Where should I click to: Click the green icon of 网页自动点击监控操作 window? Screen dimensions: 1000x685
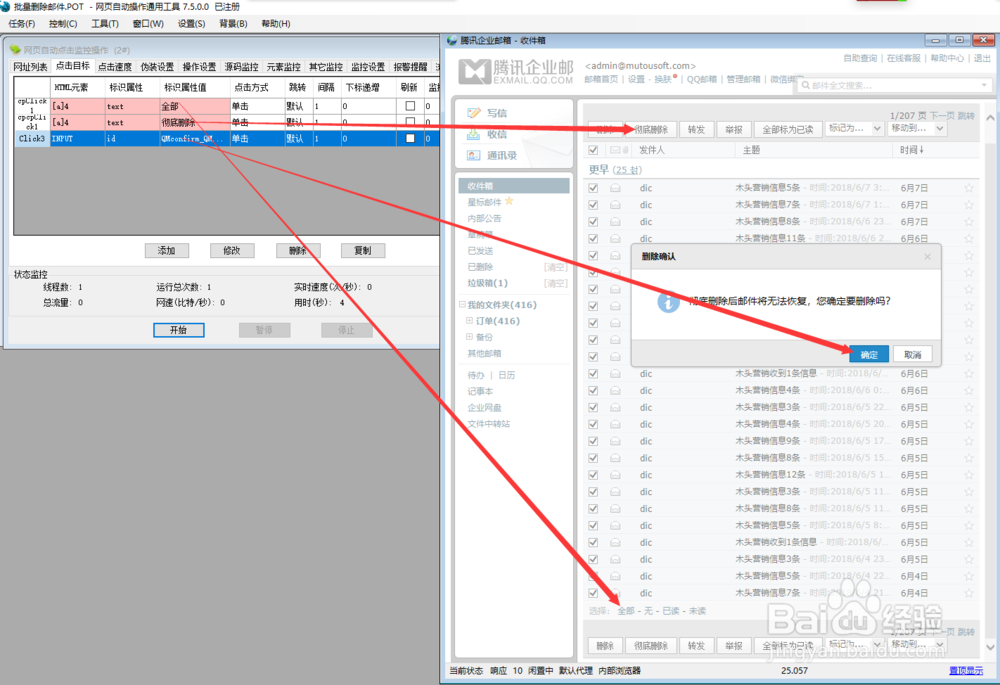(x=15, y=50)
